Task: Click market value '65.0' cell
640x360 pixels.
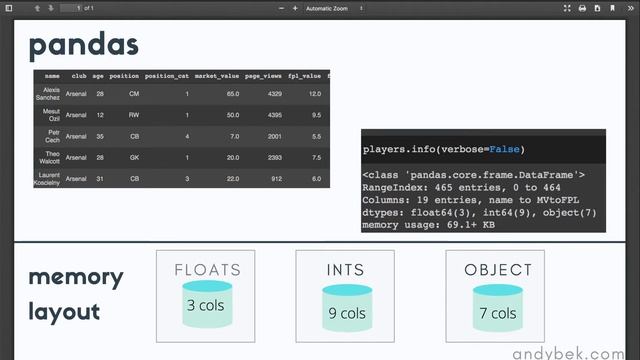Action: click(x=233, y=94)
